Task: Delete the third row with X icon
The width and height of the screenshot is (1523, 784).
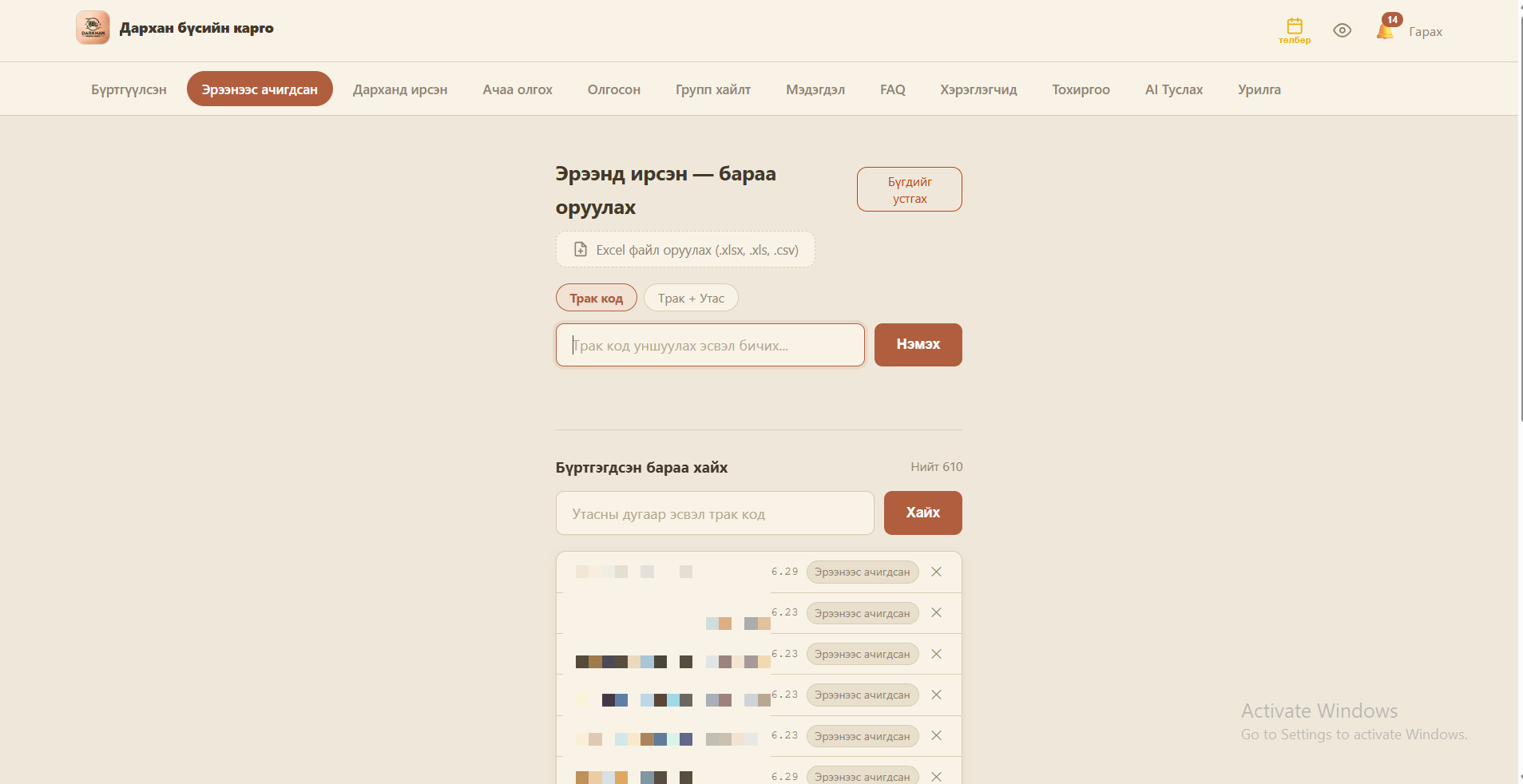Action: [x=937, y=654]
